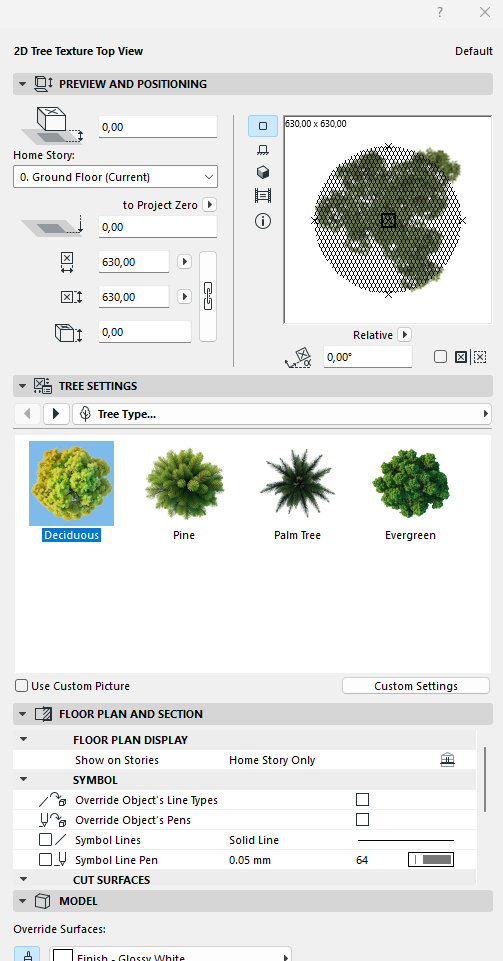Image resolution: width=503 pixels, height=961 pixels.
Task: Tick the Symbol Line Pen row checkbox
Action: click(45, 860)
